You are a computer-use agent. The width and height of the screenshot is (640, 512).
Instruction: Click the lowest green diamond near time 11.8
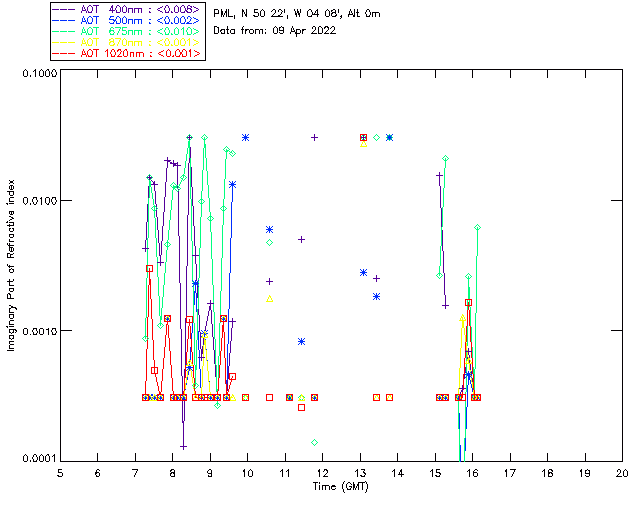coord(314,443)
